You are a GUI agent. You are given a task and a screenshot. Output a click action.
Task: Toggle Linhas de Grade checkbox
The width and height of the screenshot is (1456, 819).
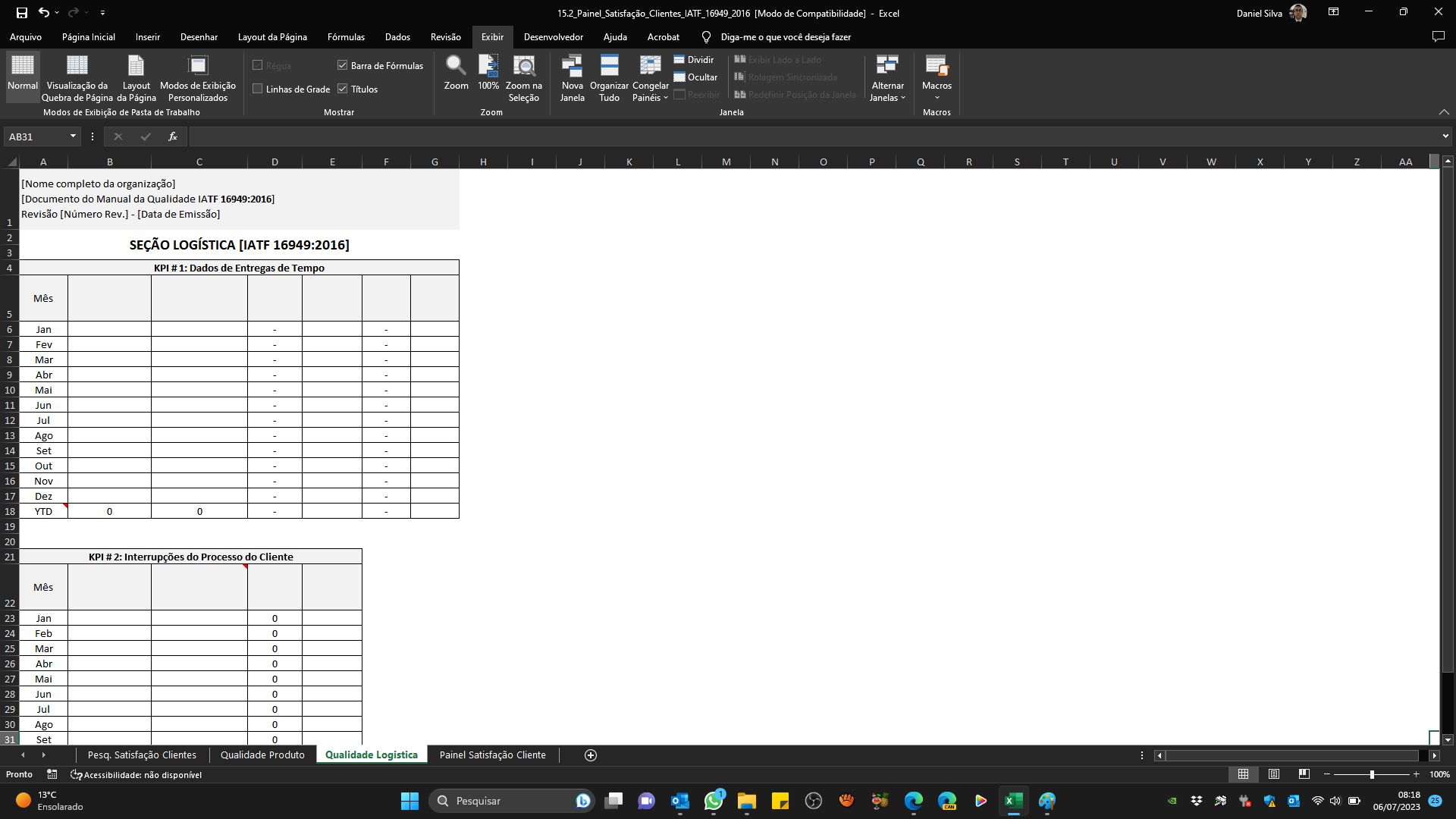tap(258, 89)
